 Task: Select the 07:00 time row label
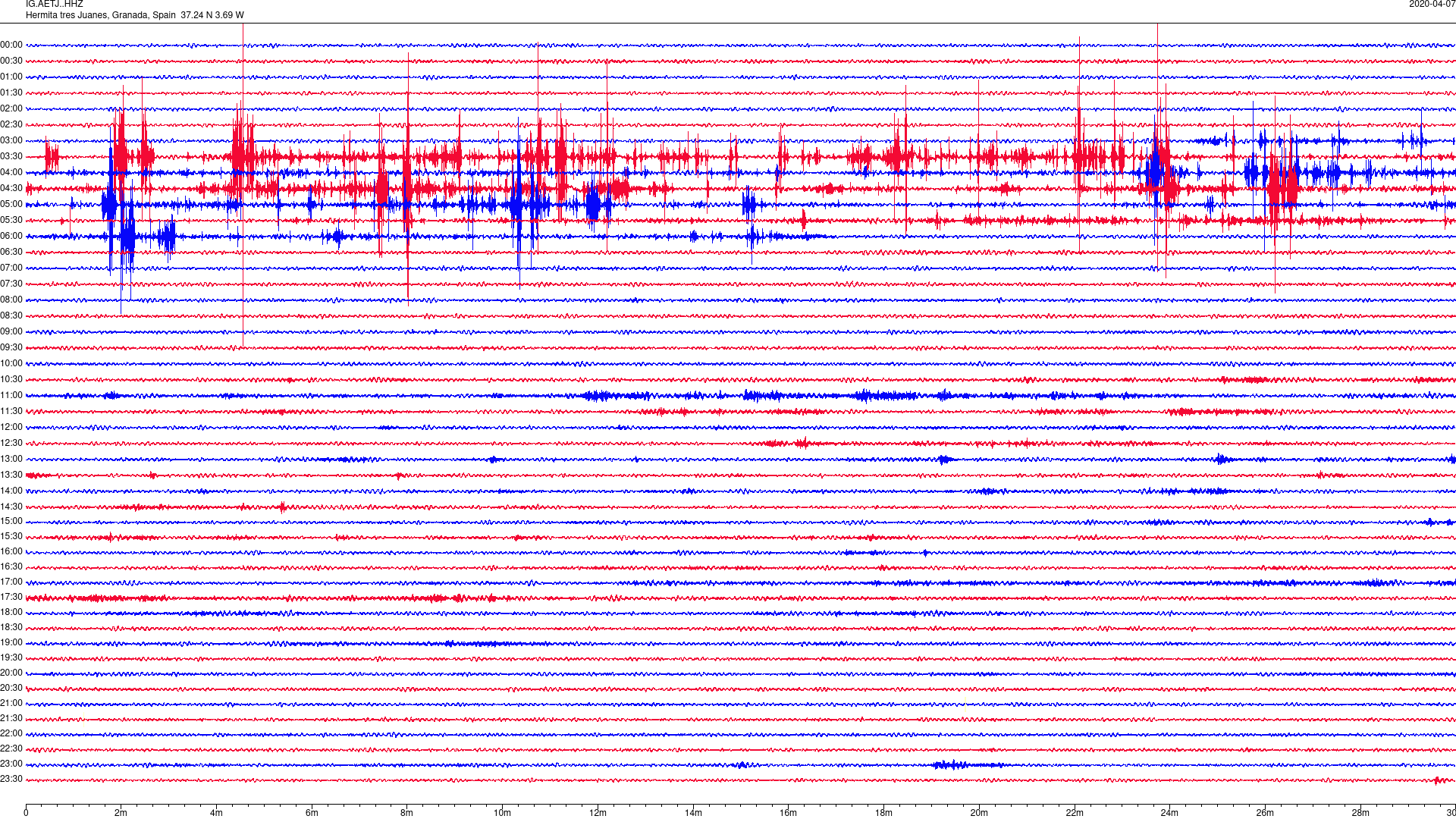tap(11, 268)
